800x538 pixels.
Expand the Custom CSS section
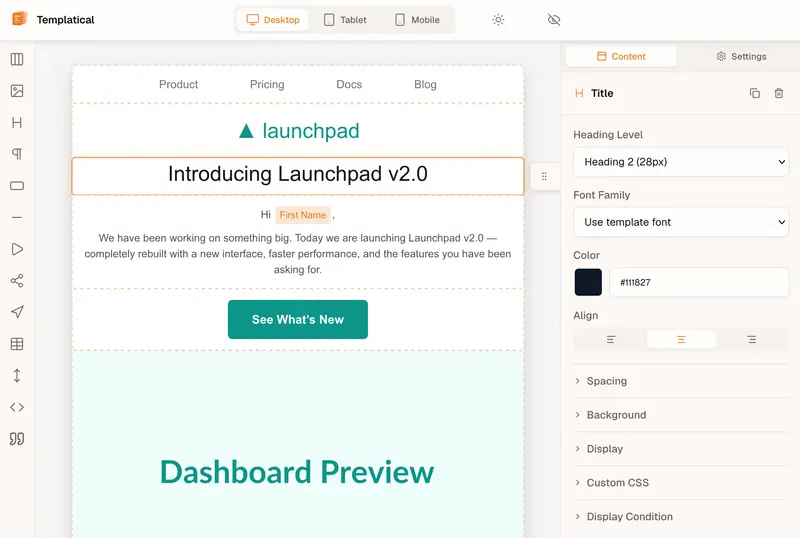coord(681,482)
